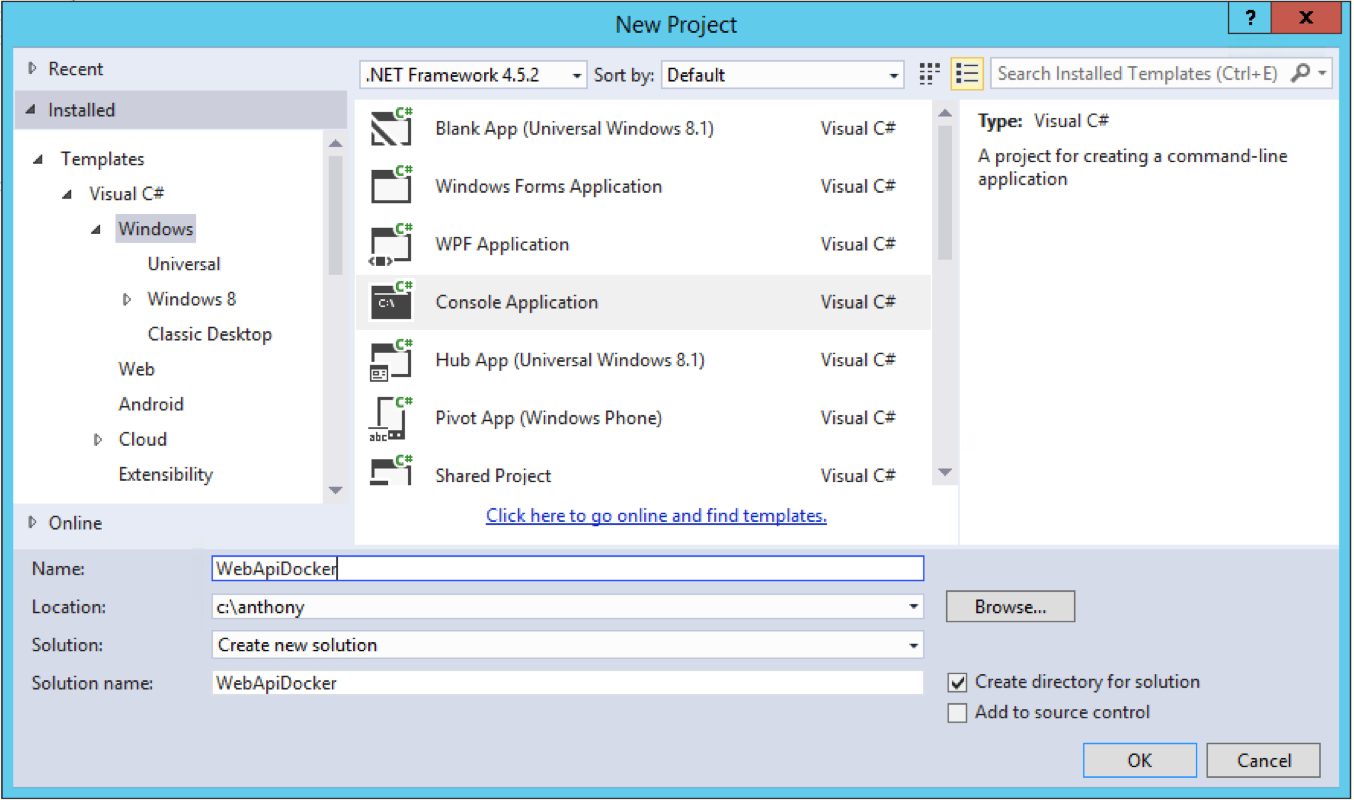Image resolution: width=1354 pixels, height=800 pixels.
Task: Collapse the Templates tree node
Action: click(40, 160)
